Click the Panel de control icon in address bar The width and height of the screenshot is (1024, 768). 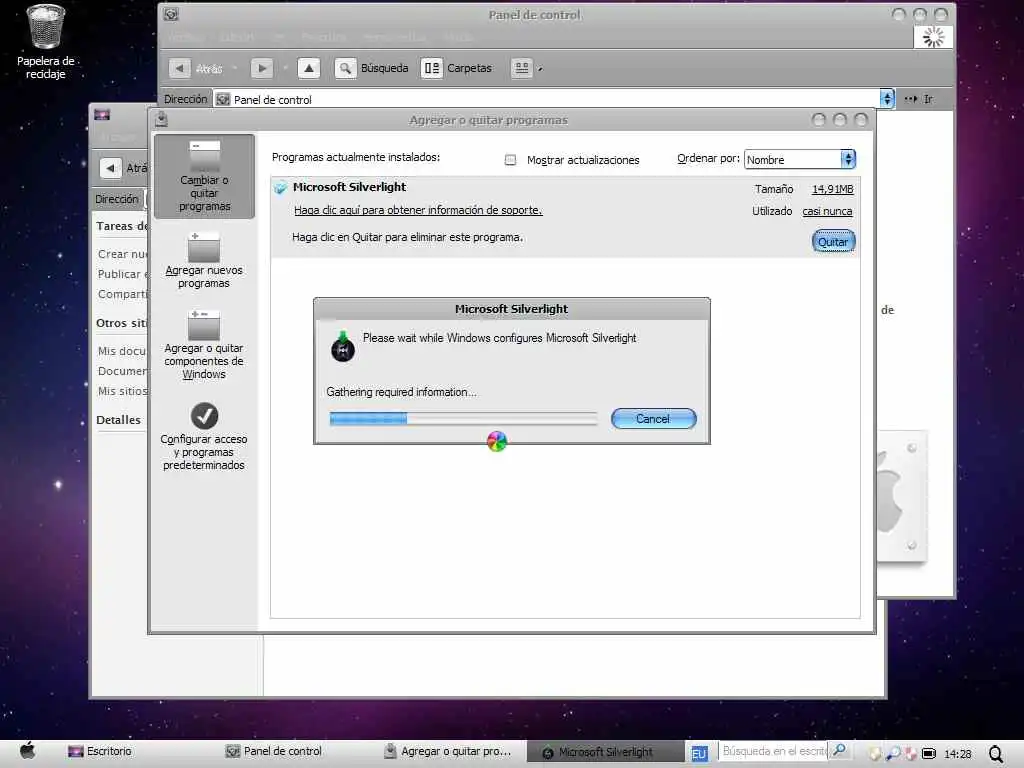[x=223, y=99]
